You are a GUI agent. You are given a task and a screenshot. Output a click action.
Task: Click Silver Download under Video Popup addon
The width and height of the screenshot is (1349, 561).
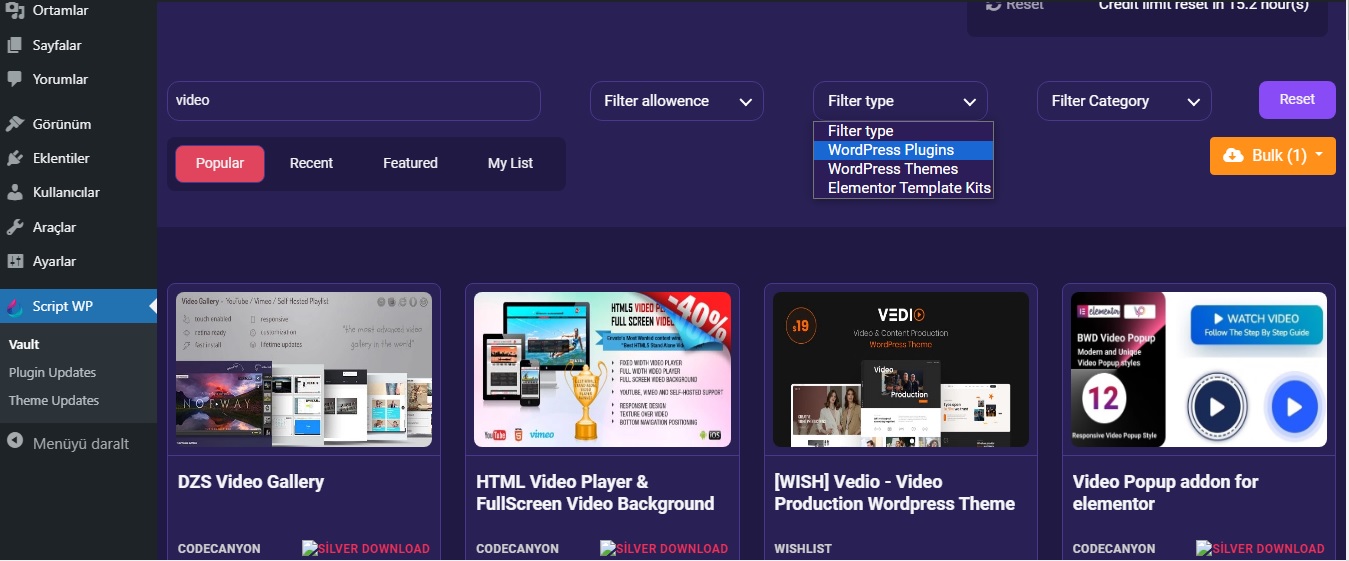coord(1261,549)
